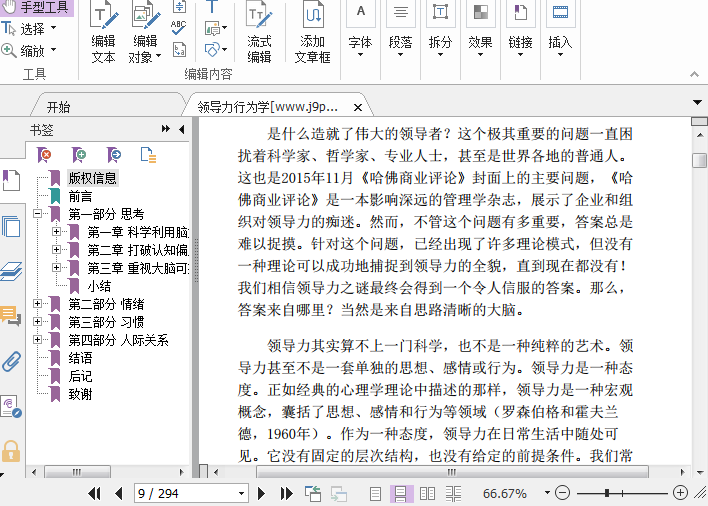Open the comments sidebar icon
The image size is (708, 506).
coord(11,316)
